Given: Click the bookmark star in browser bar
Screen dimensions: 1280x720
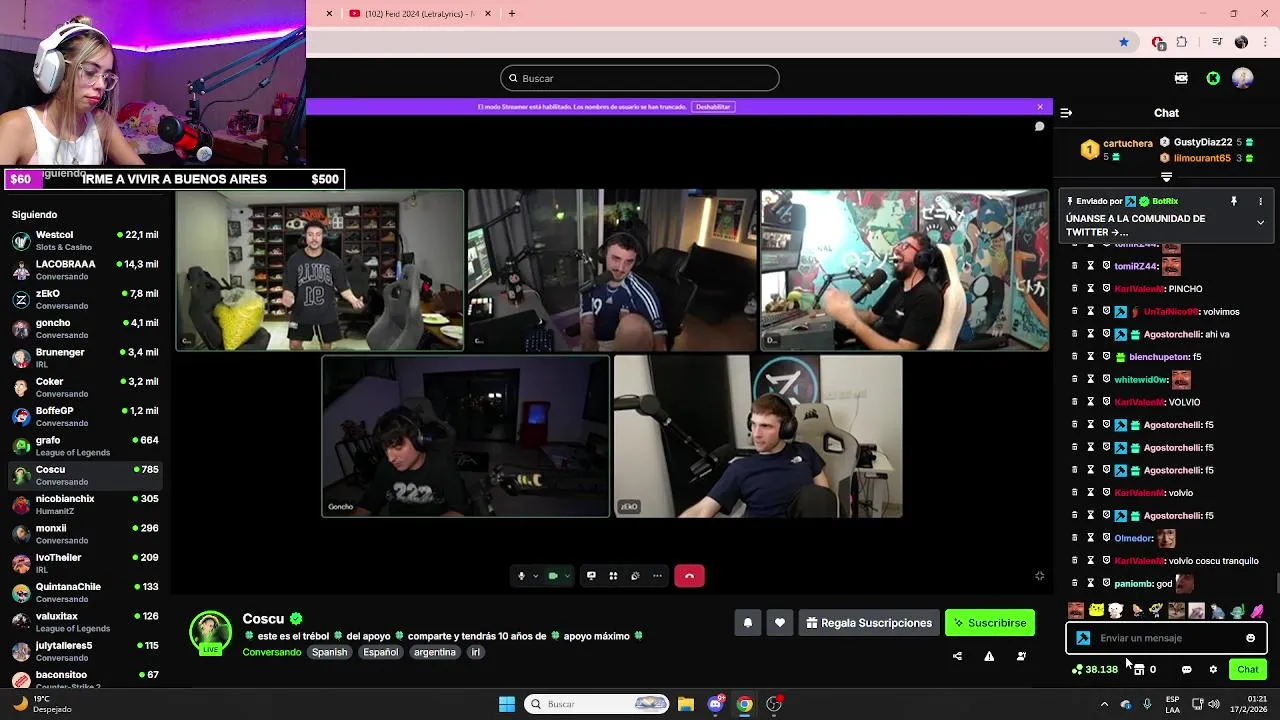Looking at the screenshot, I should 1124,42.
